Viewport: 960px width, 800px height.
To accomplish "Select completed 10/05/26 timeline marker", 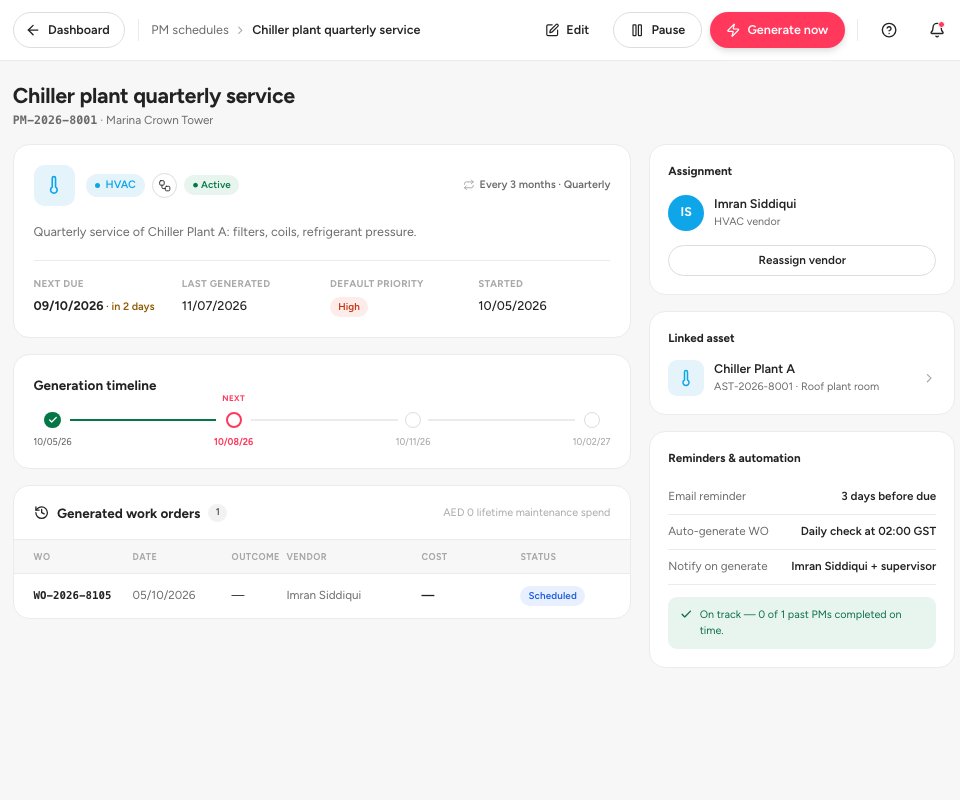I will (53, 420).
